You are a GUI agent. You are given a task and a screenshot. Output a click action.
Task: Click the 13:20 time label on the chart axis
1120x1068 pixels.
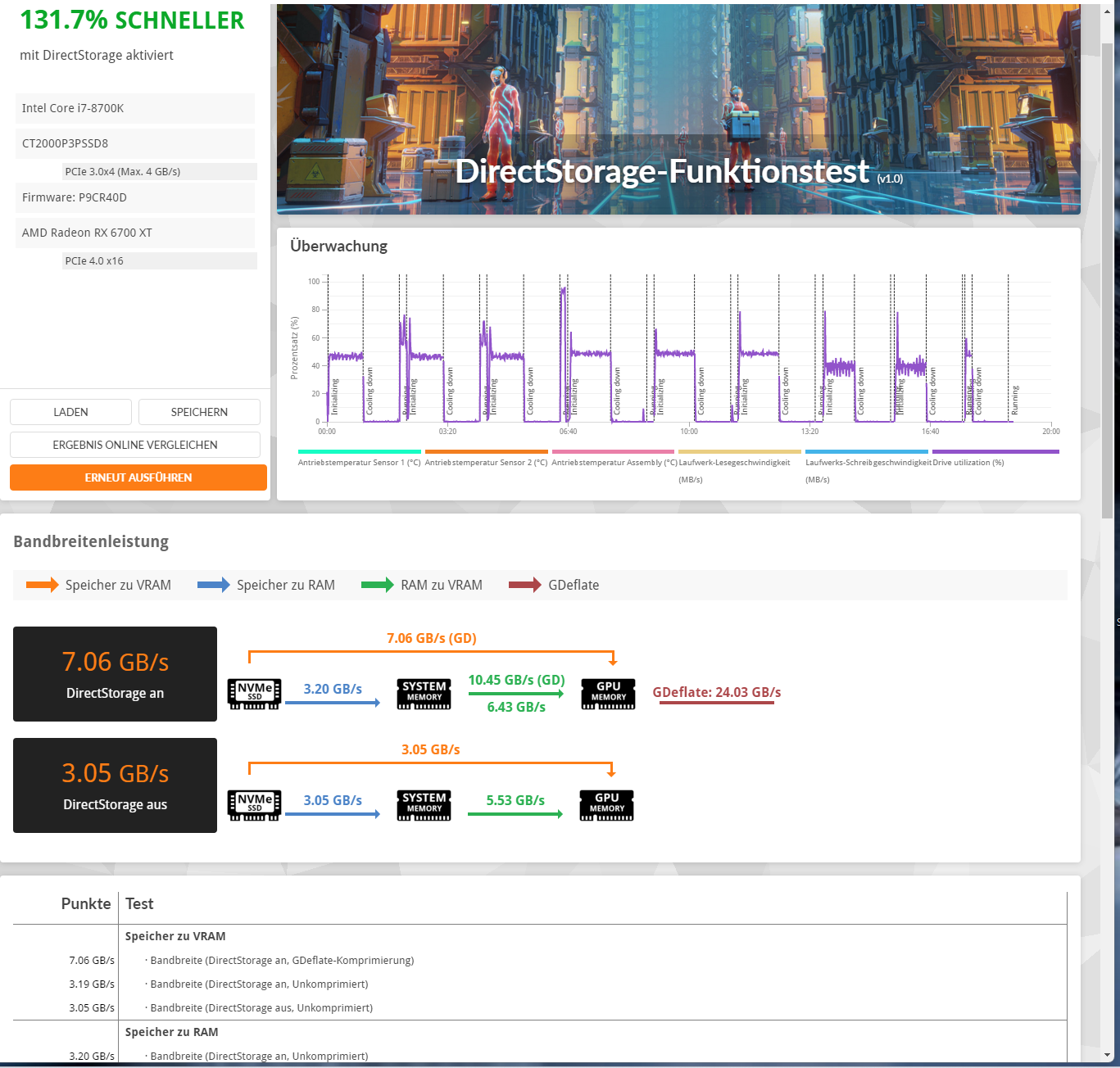[809, 432]
